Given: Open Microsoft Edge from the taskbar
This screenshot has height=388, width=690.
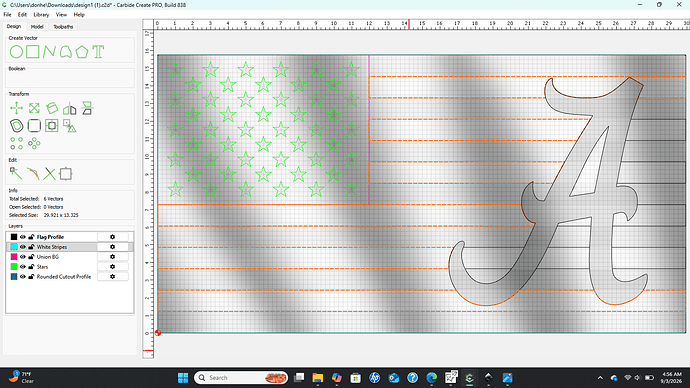Looking at the screenshot, I should 432,378.
